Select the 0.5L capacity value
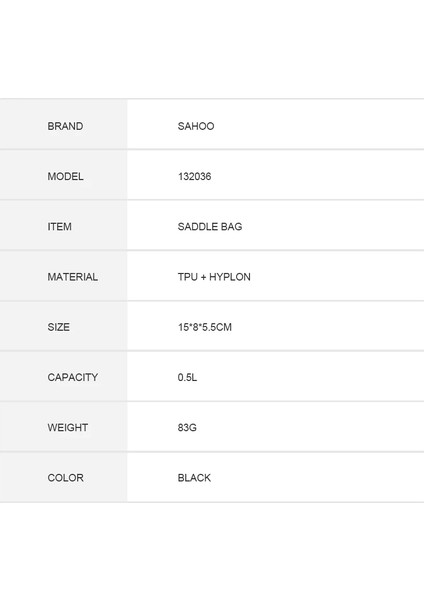424x600 pixels. tap(187, 377)
